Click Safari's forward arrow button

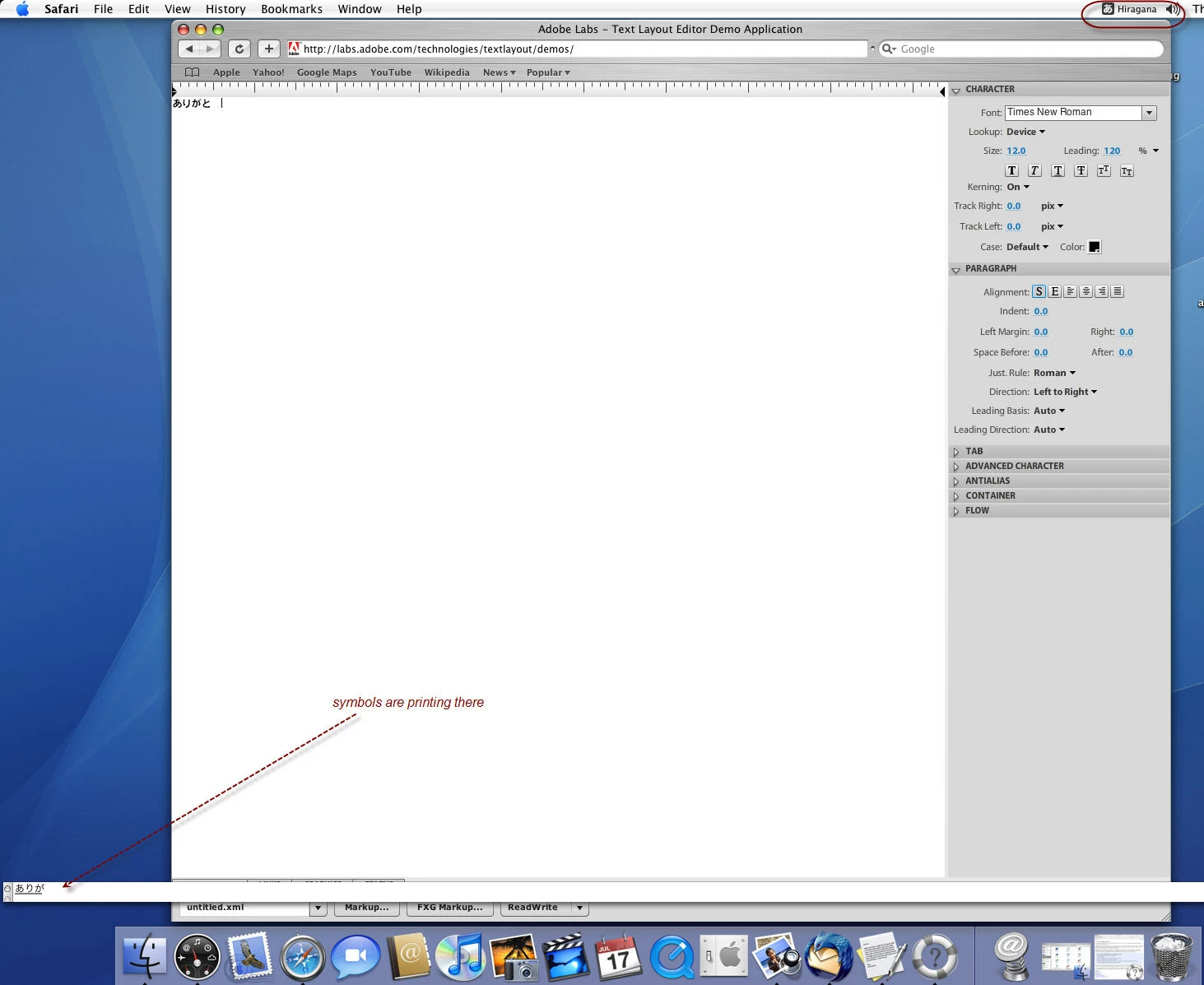(x=211, y=49)
